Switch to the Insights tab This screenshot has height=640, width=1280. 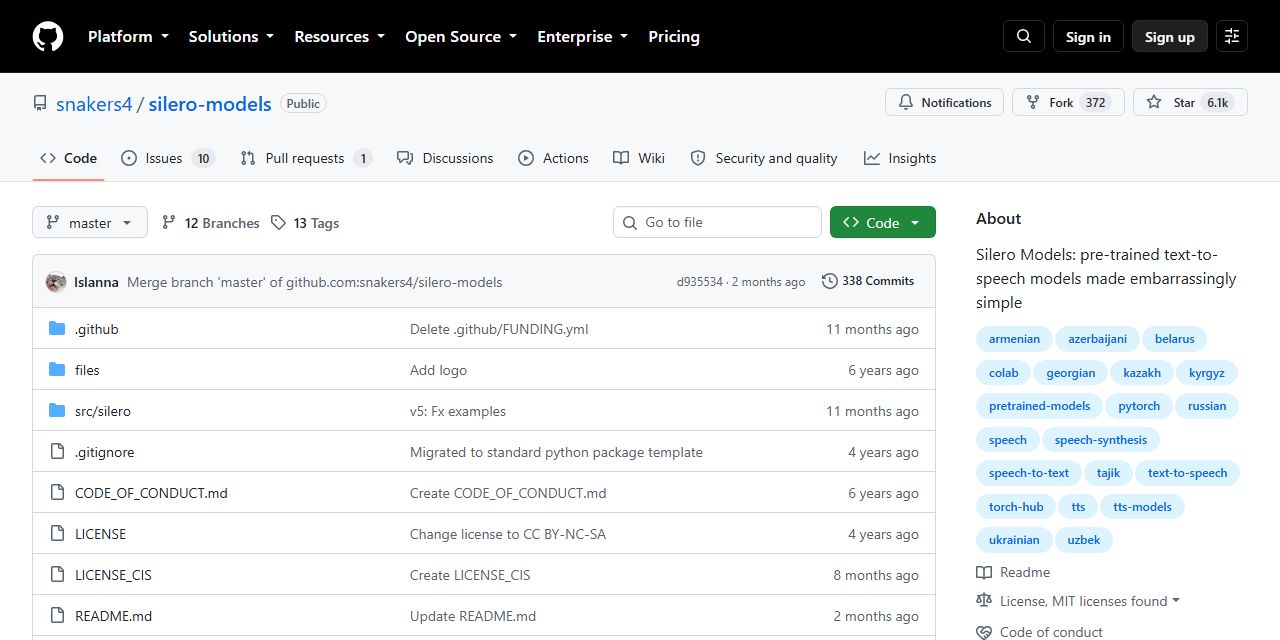pyautogui.click(x=900, y=158)
